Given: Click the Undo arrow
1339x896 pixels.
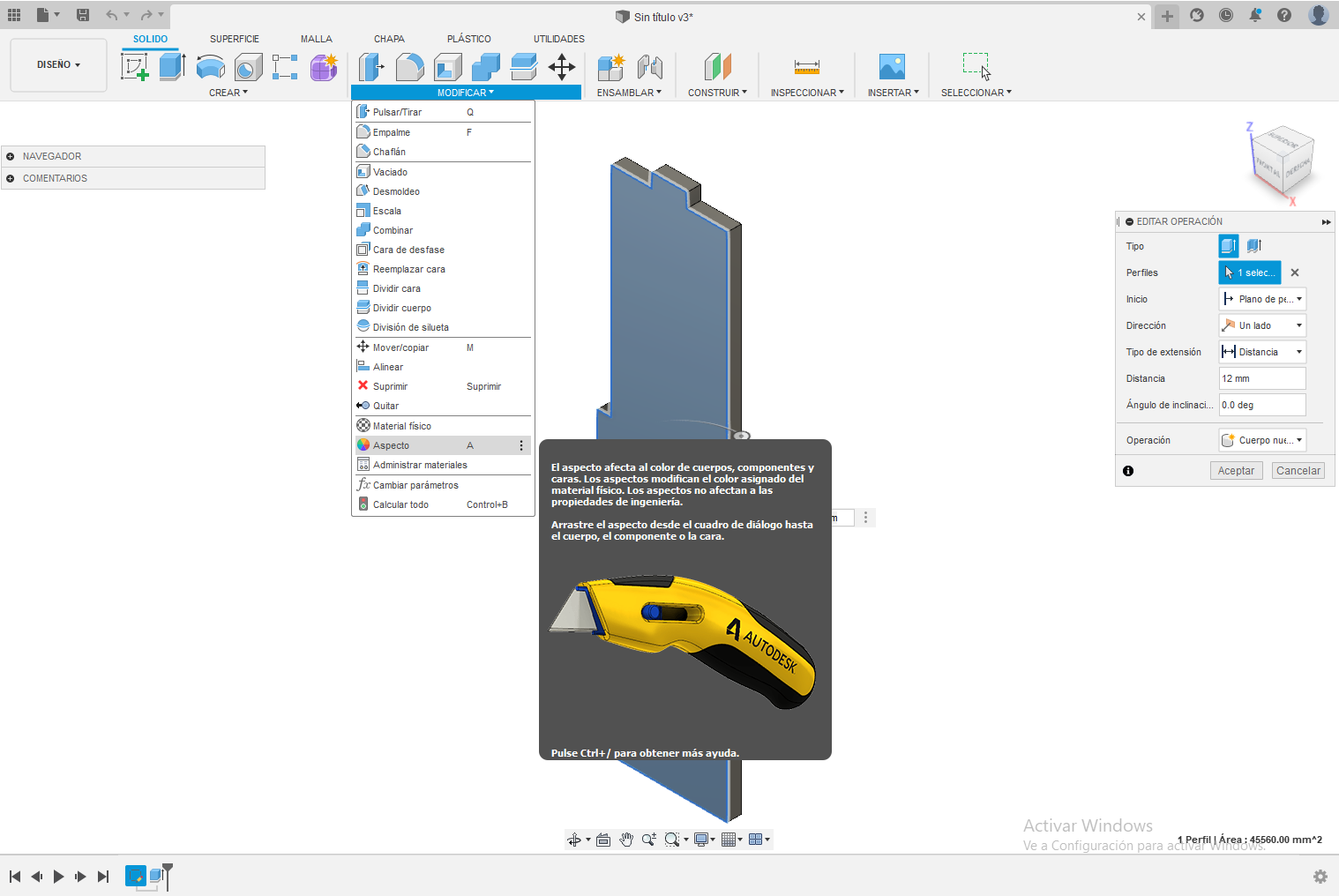Looking at the screenshot, I should pos(112,15).
